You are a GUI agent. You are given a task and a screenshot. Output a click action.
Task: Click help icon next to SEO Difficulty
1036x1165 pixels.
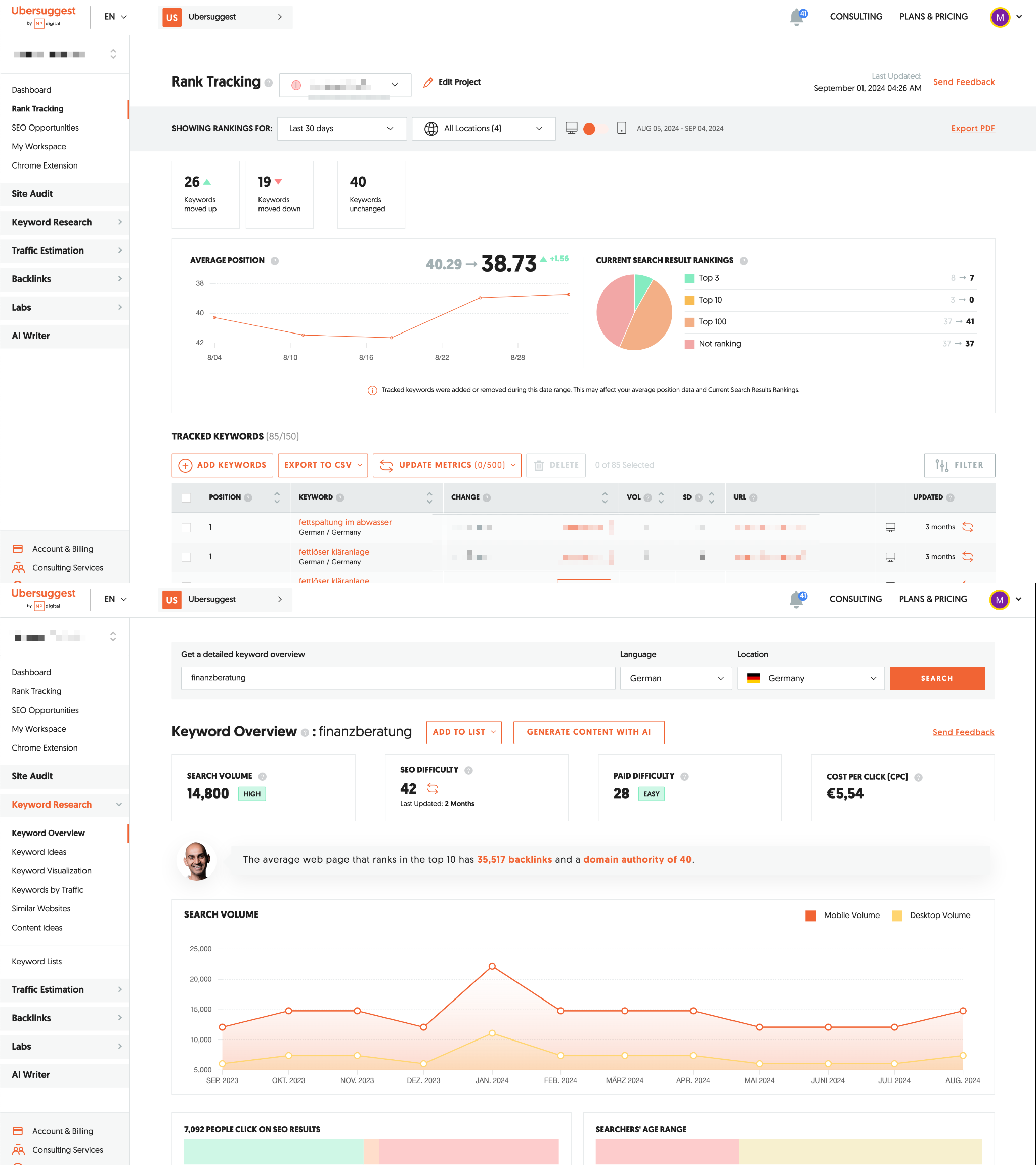click(468, 771)
